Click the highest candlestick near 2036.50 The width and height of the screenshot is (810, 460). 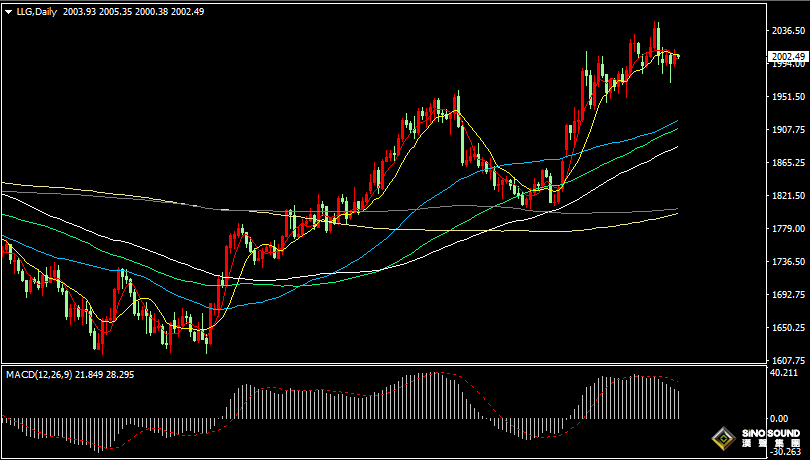click(x=657, y=35)
